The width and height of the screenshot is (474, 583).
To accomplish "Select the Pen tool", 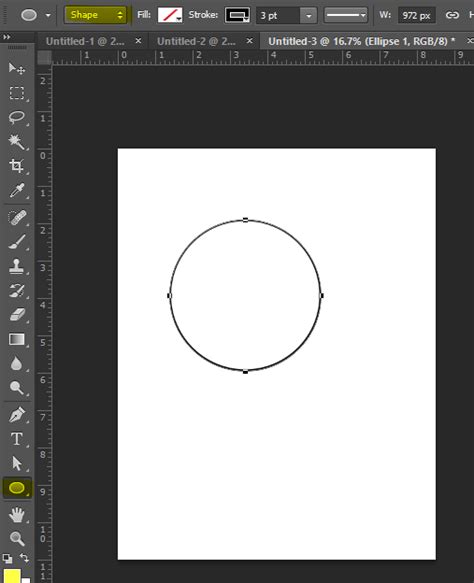I will [x=17, y=415].
